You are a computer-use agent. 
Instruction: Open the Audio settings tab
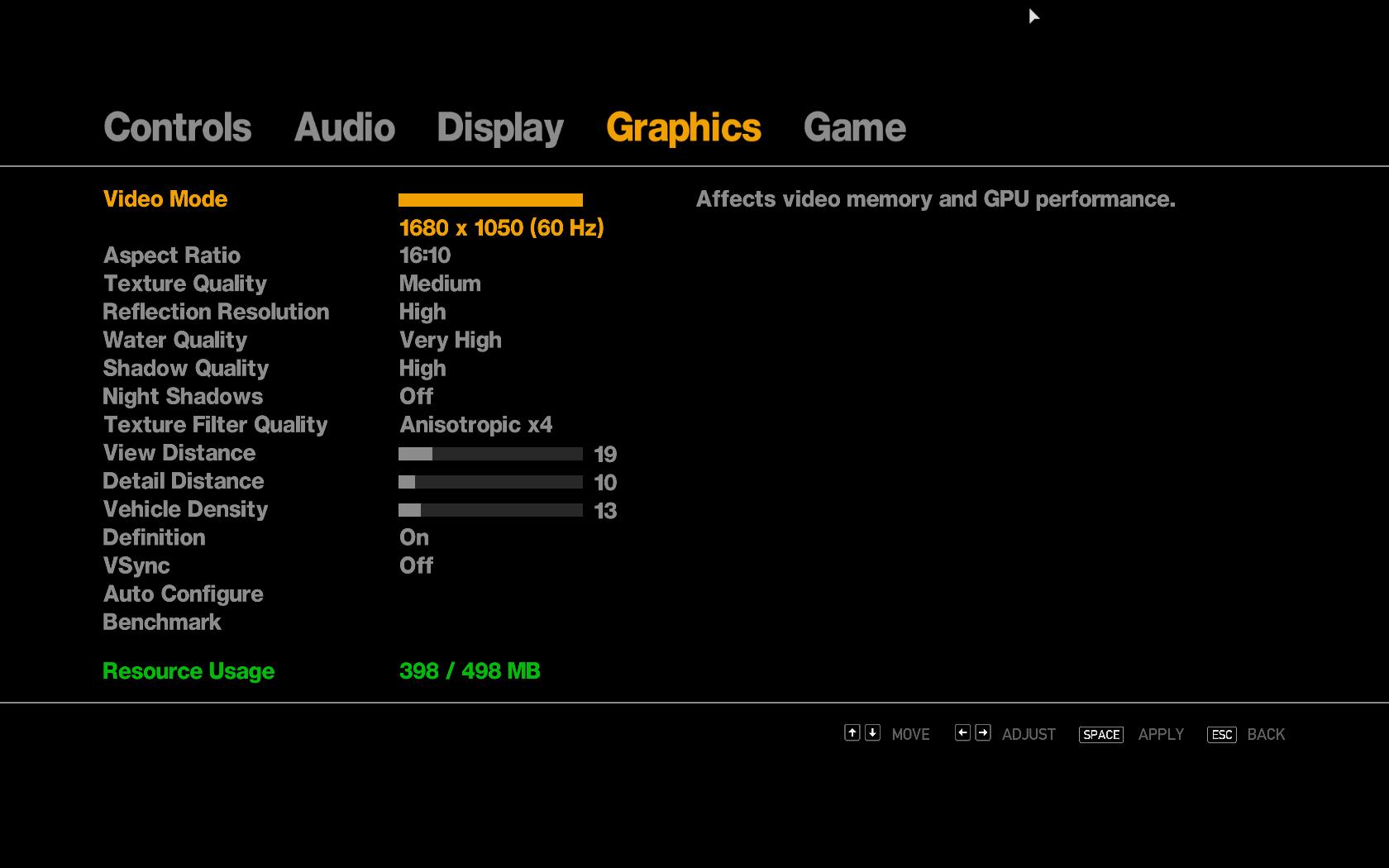point(344,127)
